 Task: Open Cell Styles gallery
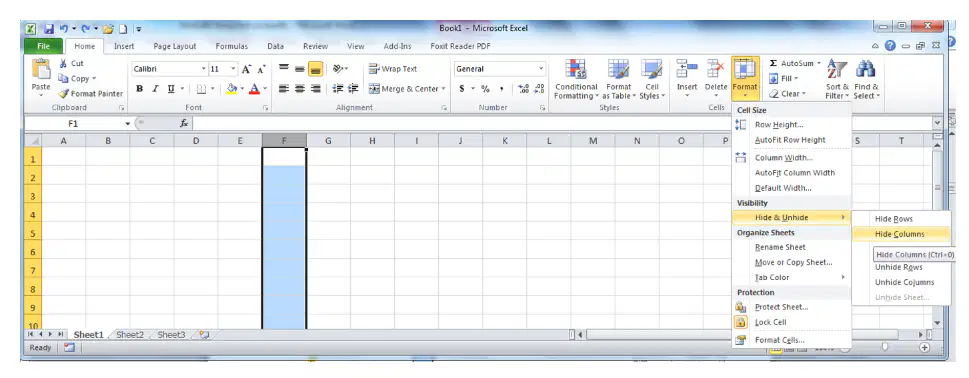coord(652,80)
